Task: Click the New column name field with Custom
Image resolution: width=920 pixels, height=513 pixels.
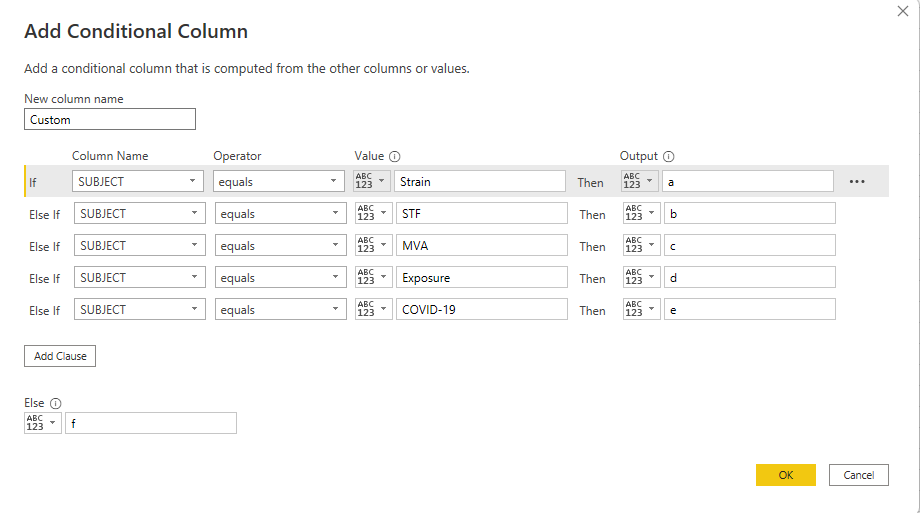Action: 110,119
